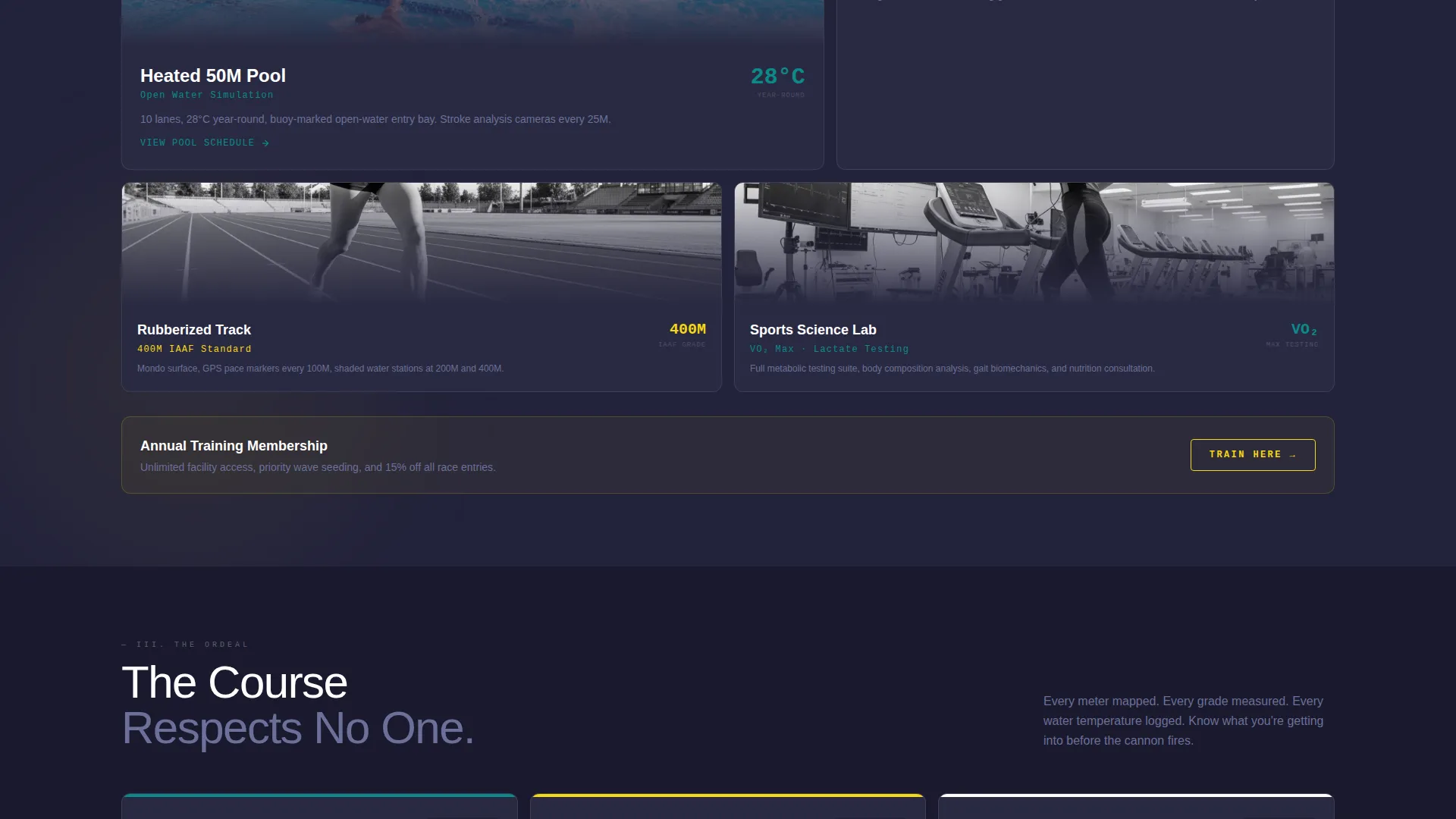Click the MAX TESTING caption under VO₂
The height and width of the screenshot is (819, 1456).
pos(1292,344)
